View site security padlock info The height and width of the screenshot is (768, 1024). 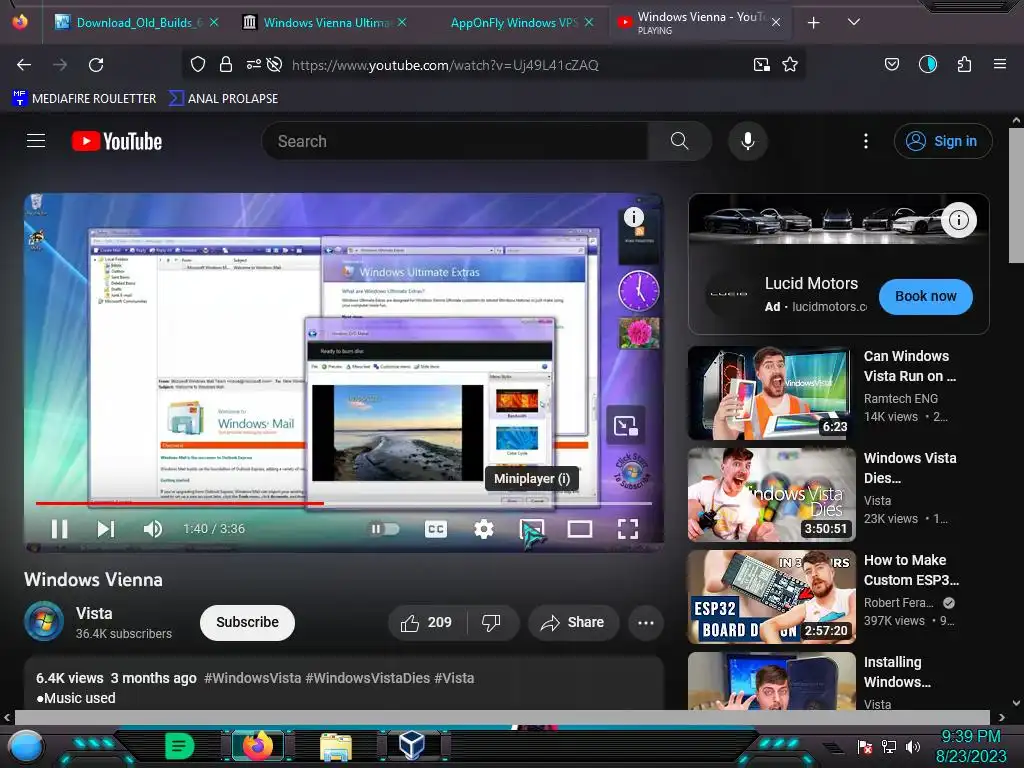(x=226, y=64)
